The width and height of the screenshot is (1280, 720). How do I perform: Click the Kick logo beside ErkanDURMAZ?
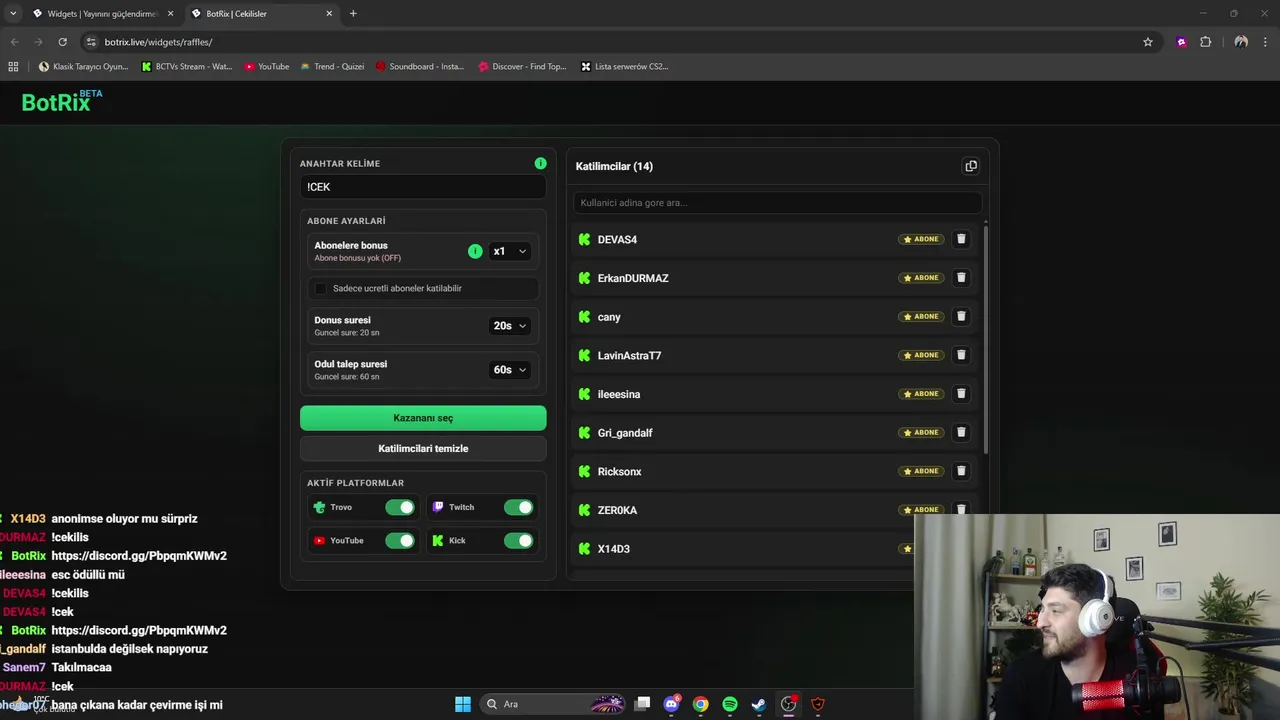click(585, 278)
